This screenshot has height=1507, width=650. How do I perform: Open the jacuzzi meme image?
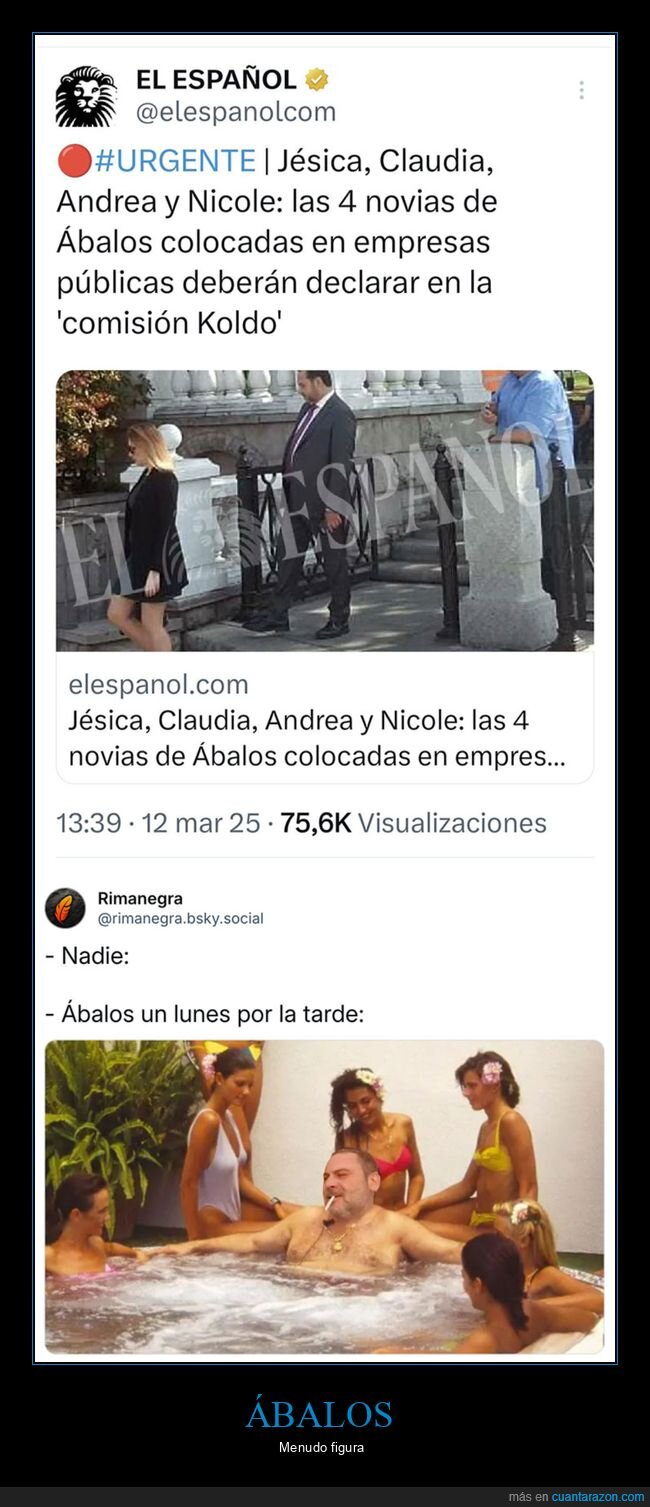325,1197
